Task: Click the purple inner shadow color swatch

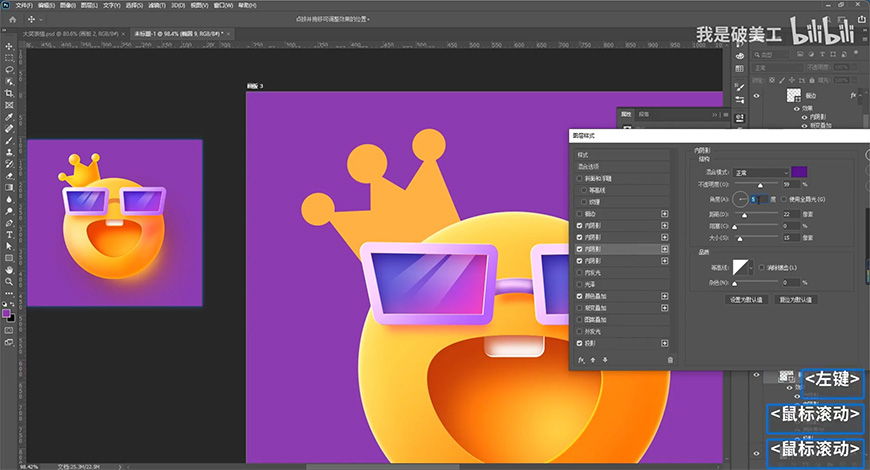Action: pyautogui.click(x=800, y=173)
